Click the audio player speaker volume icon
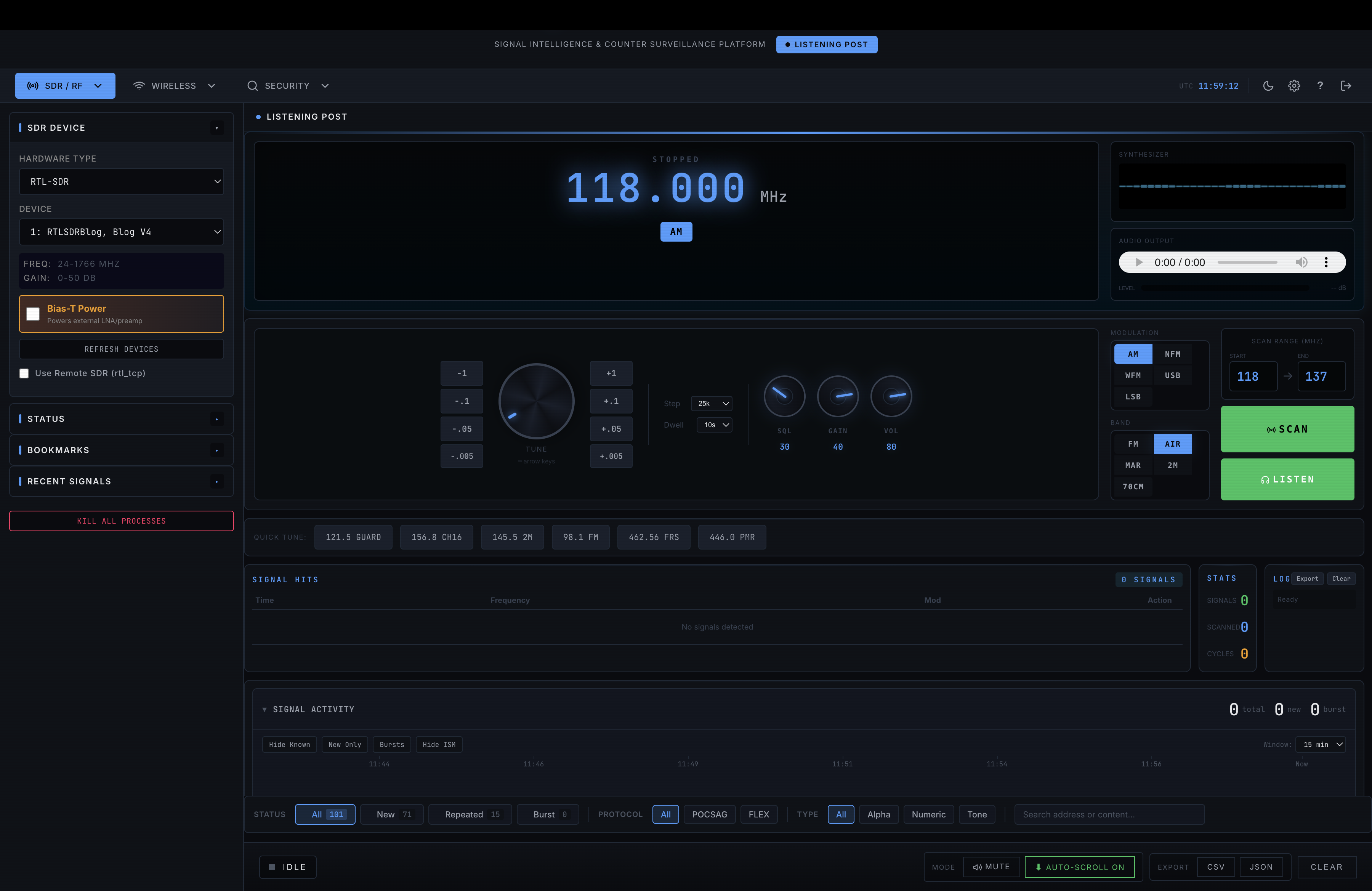 pos(1301,262)
